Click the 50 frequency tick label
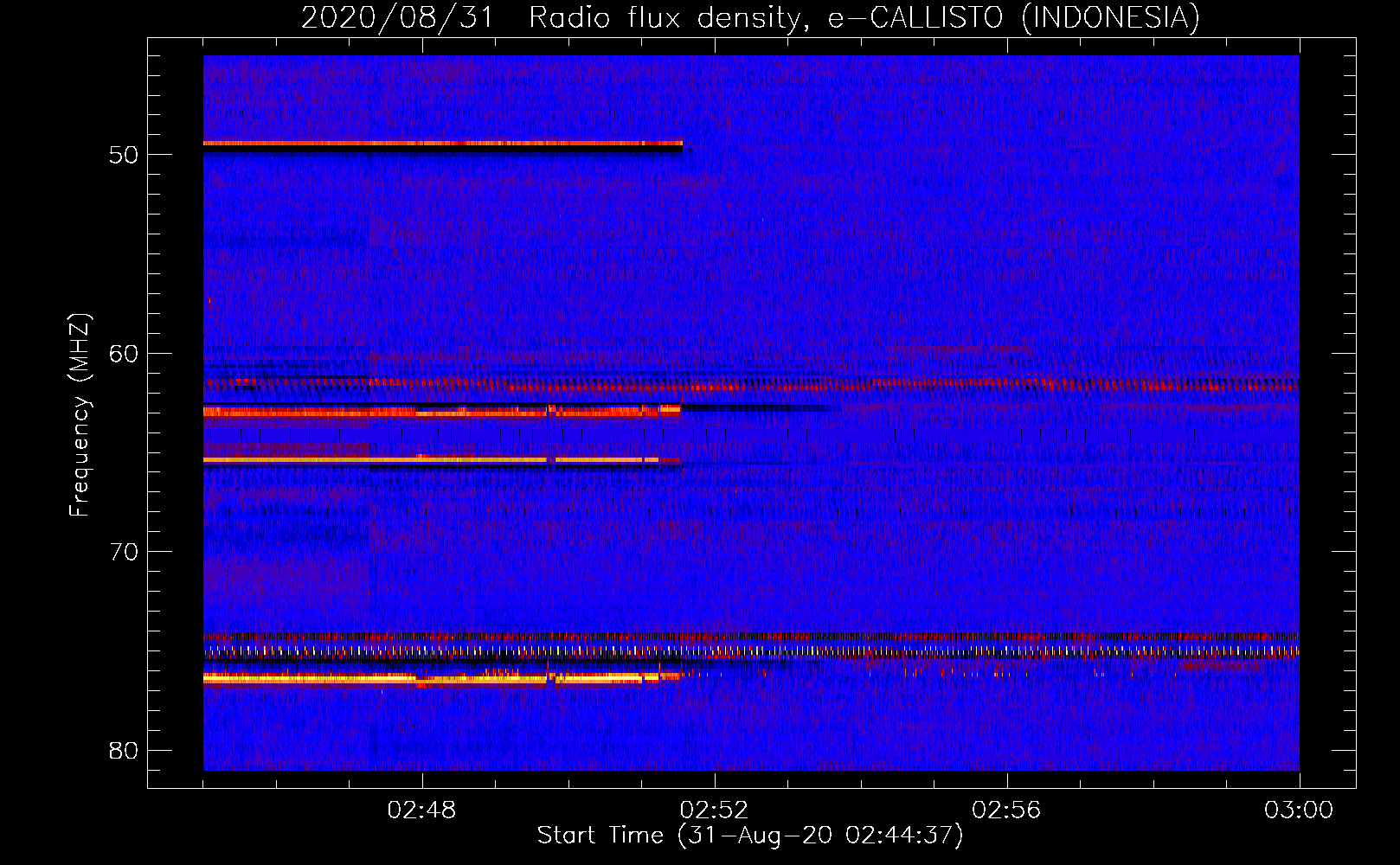 124,155
